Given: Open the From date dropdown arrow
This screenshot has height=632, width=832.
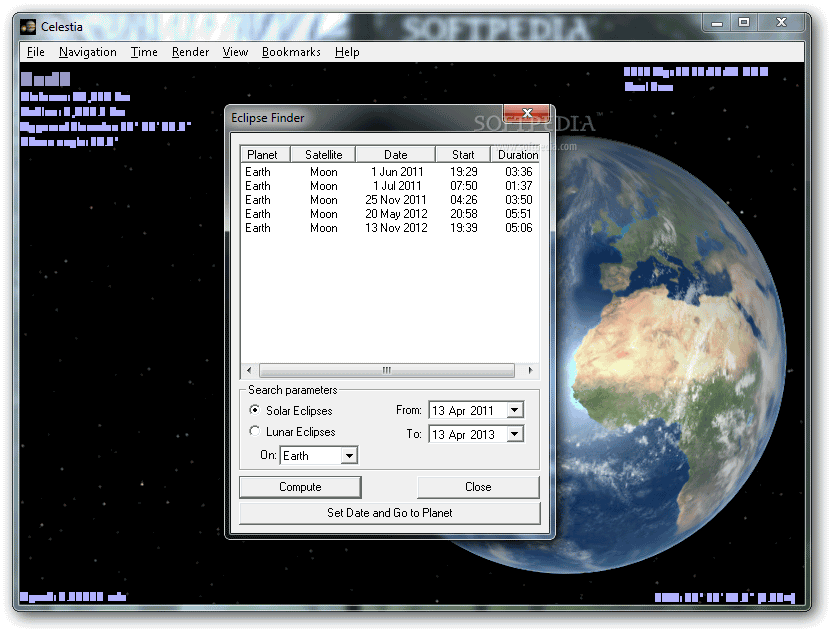Looking at the screenshot, I should [x=514, y=410].
